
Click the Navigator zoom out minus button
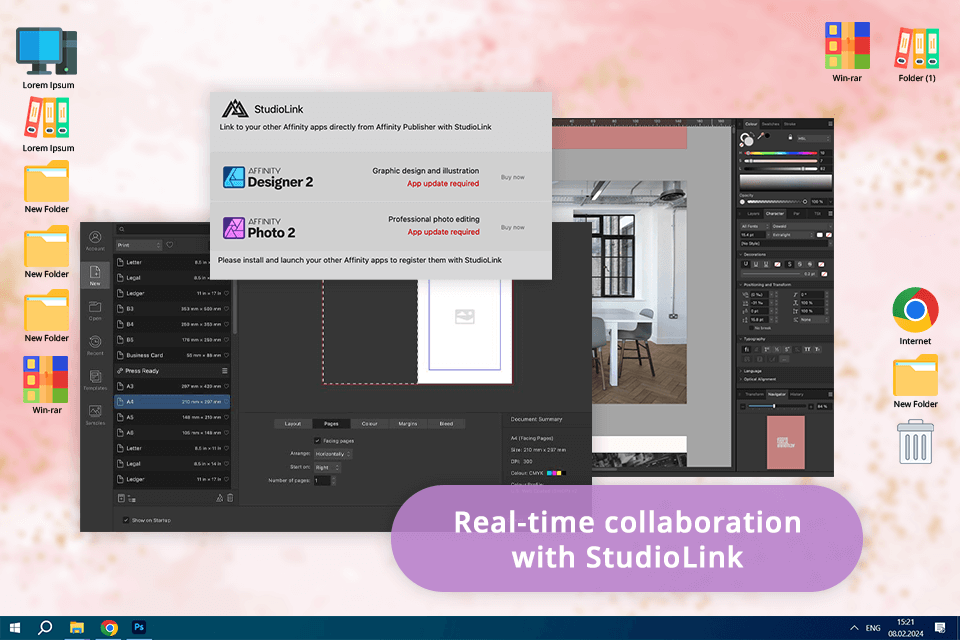743,407
